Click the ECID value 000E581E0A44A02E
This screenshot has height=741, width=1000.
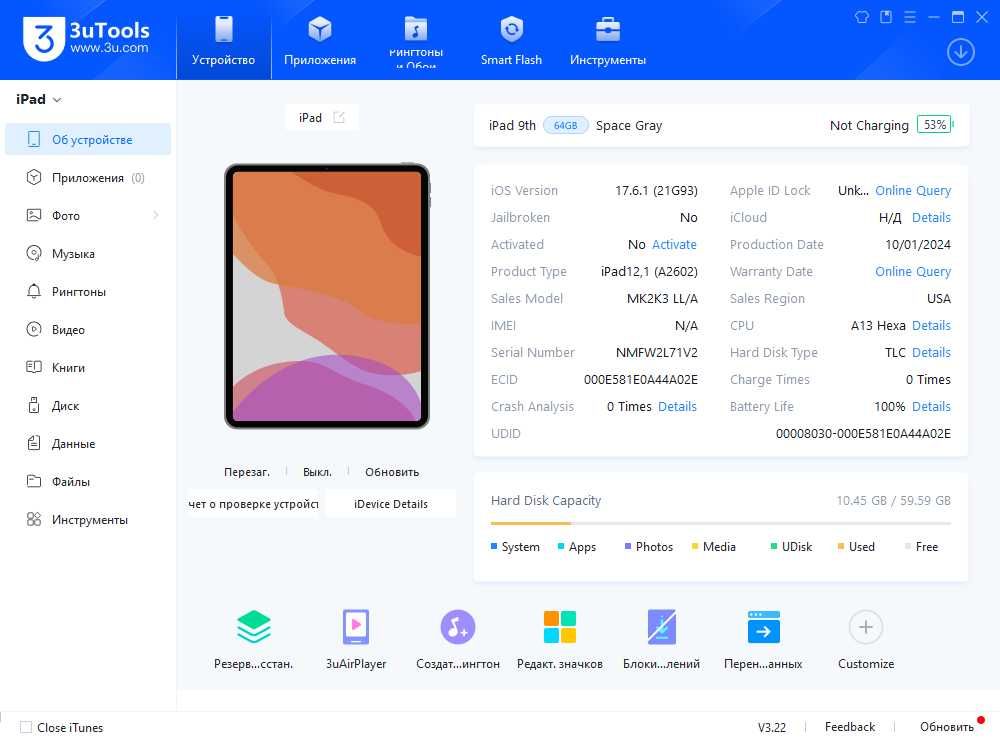[x=640, y=379]
